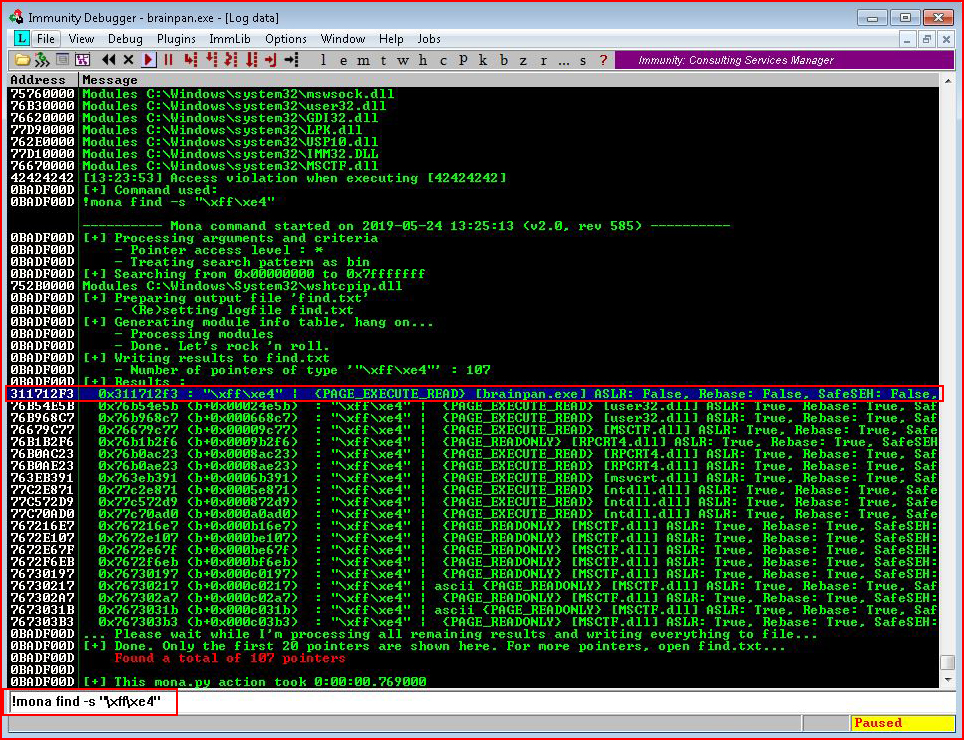This screenshot has width=964, height=740.
Task: Show References with 'r' button
Action: [x=543, y=60]
